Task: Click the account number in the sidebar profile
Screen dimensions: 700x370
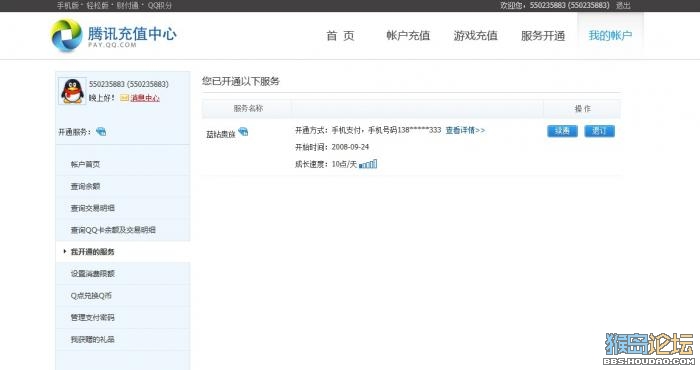Action: 129,84
